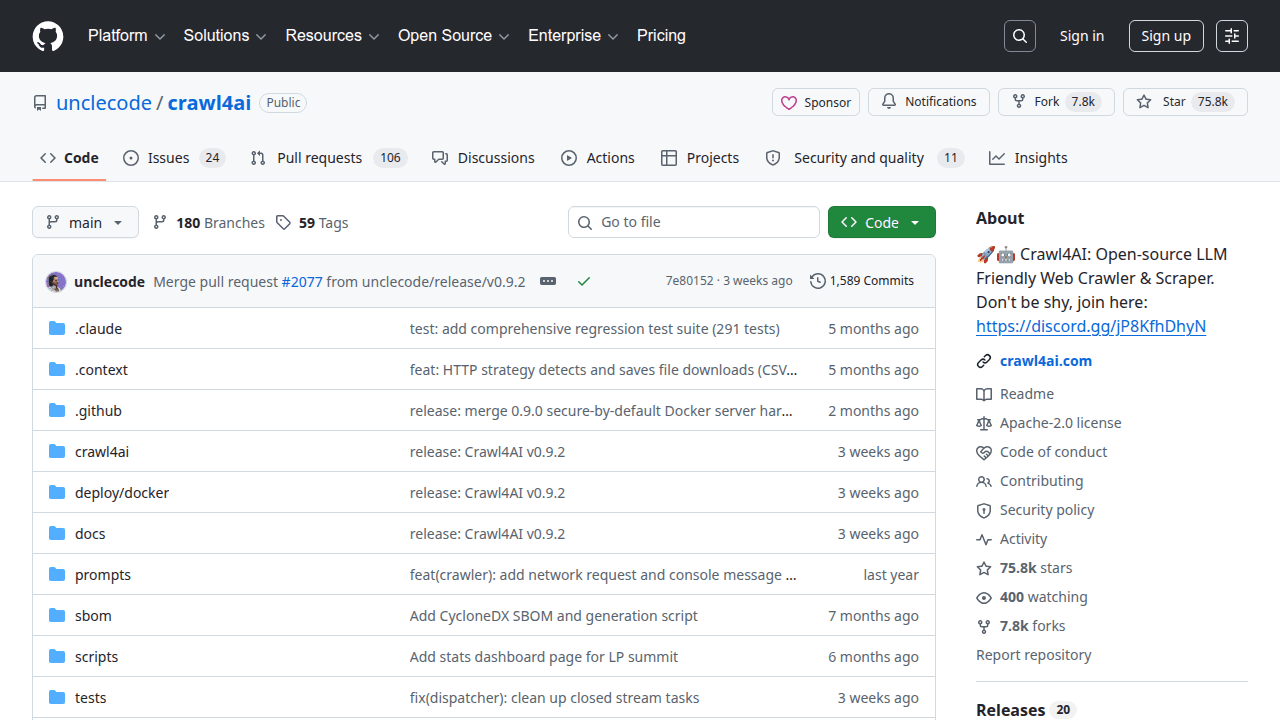The image size is (1280, 720).
Task: Open the unclecode owner link
Action: pyautogui.click(x=104, y=103)
